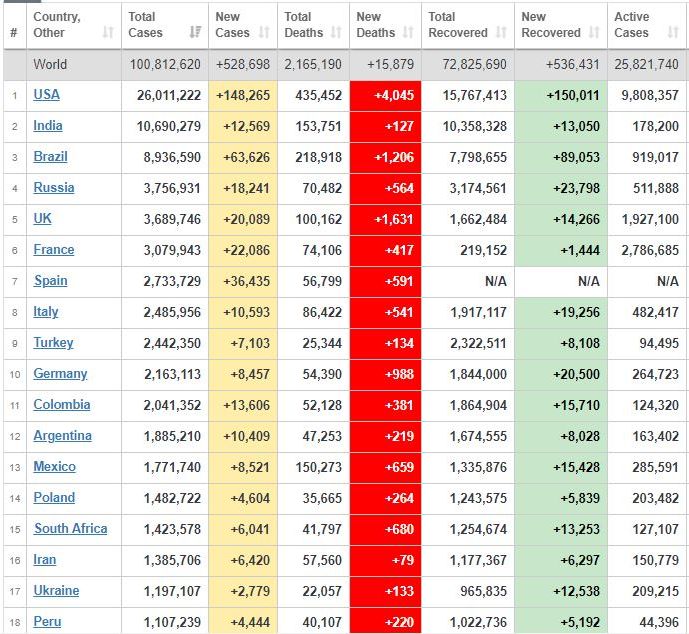Sort by Country, Other column icon
689x634 pixels.
click(108, 33)
